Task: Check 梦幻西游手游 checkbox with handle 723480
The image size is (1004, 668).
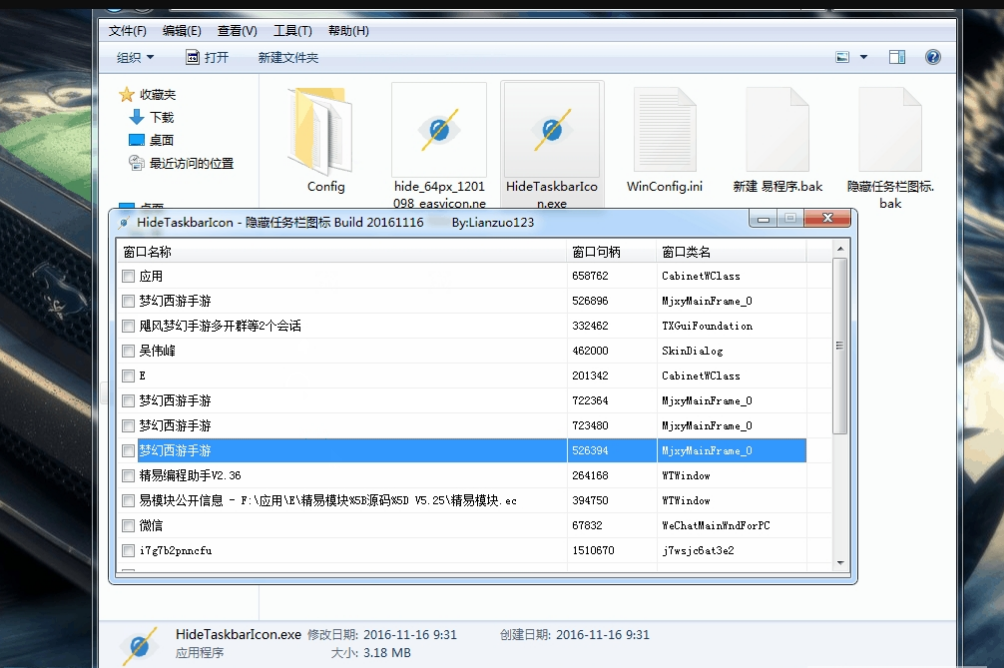Action: pos(128,426)
